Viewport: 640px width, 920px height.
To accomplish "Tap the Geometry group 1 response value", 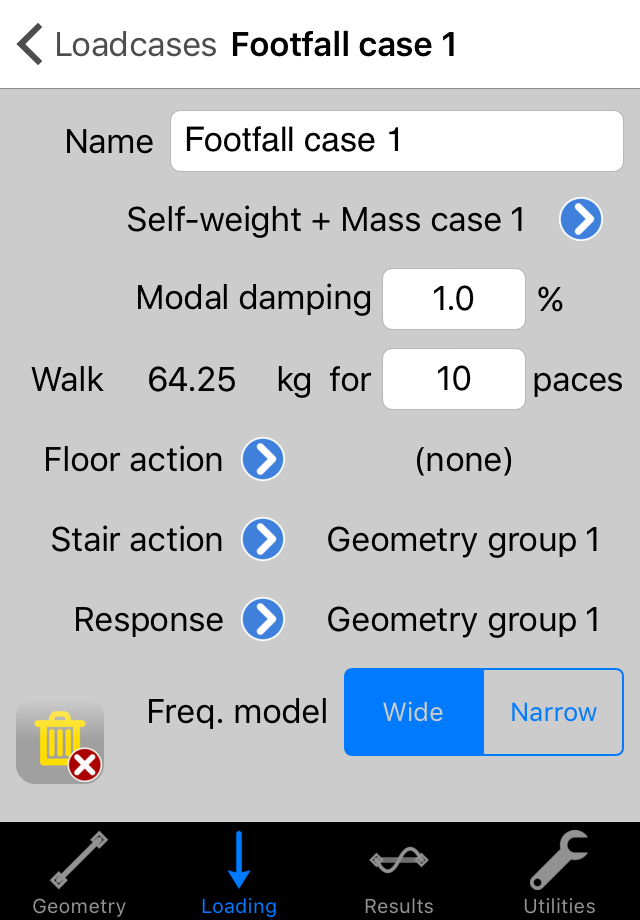I will point(463,619).
